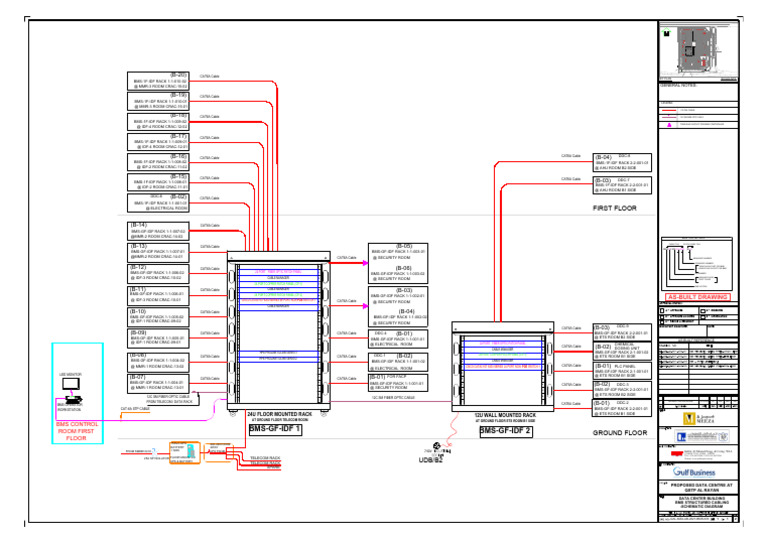
Task: Click the numbering key diagram above the stamp
Action: pyautogui.click(x=696, y=264)
